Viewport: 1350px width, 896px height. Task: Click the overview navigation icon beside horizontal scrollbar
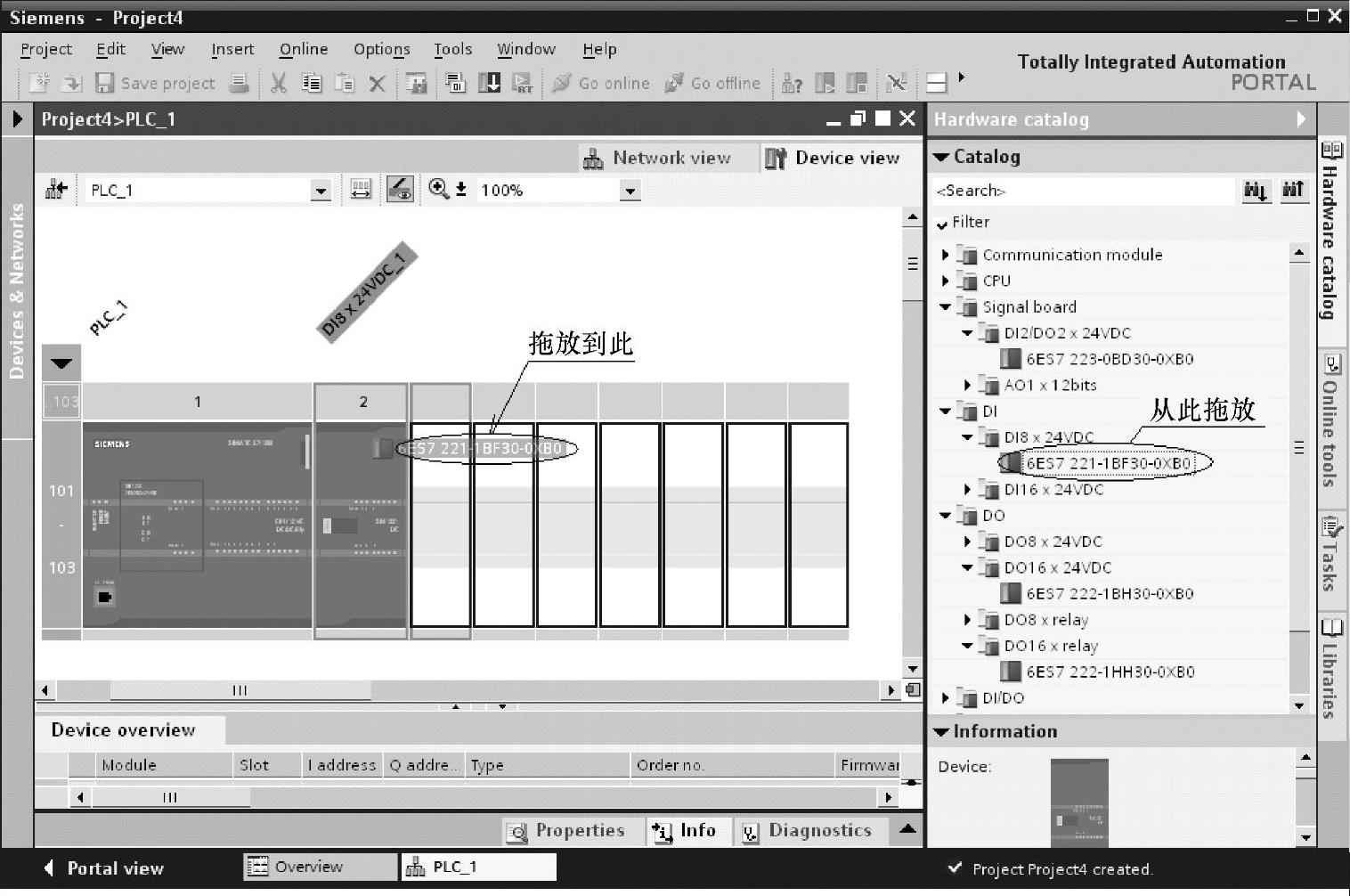point(913,689)
